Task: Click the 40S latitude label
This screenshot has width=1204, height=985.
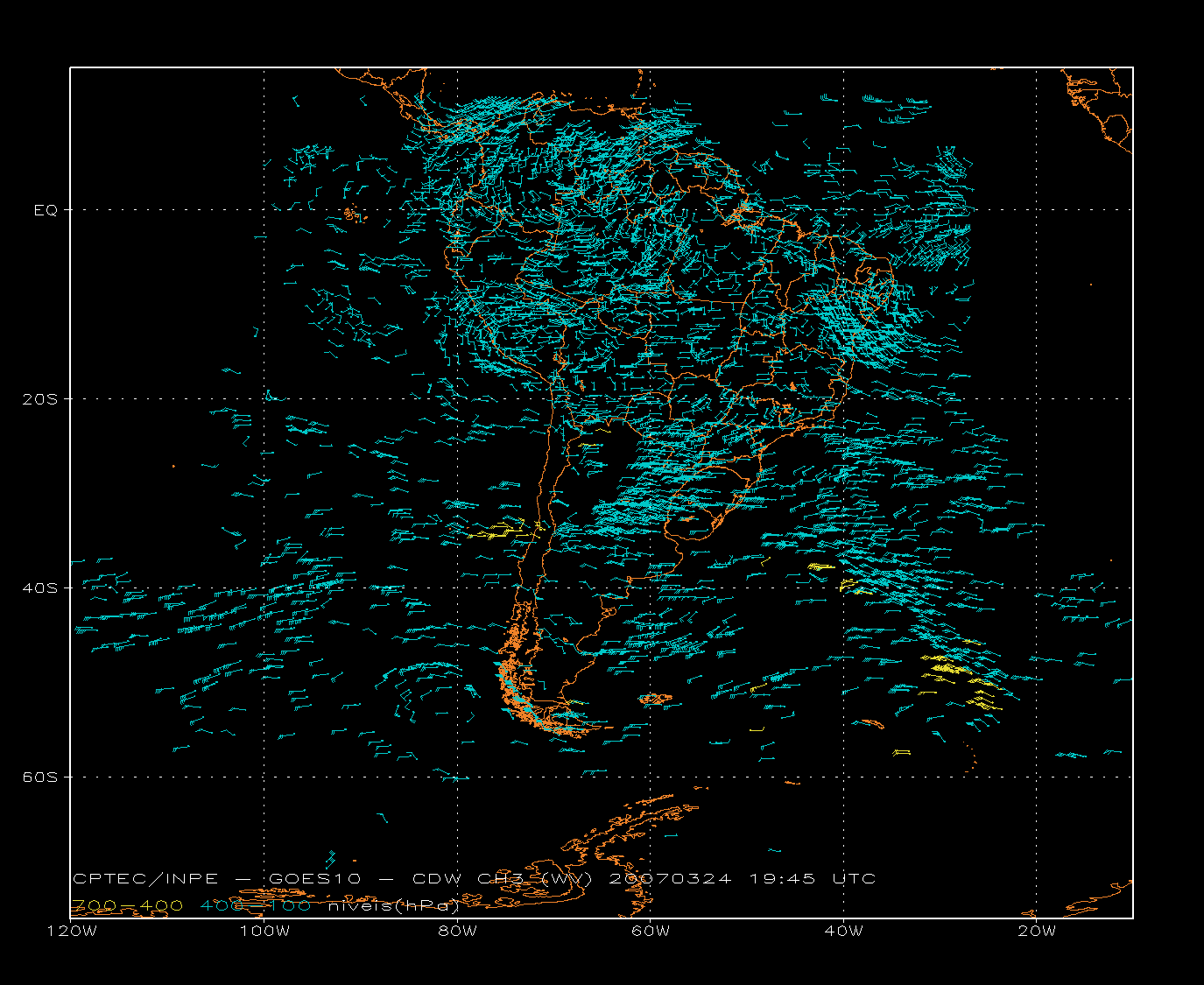Action: (x=39, y=587)
